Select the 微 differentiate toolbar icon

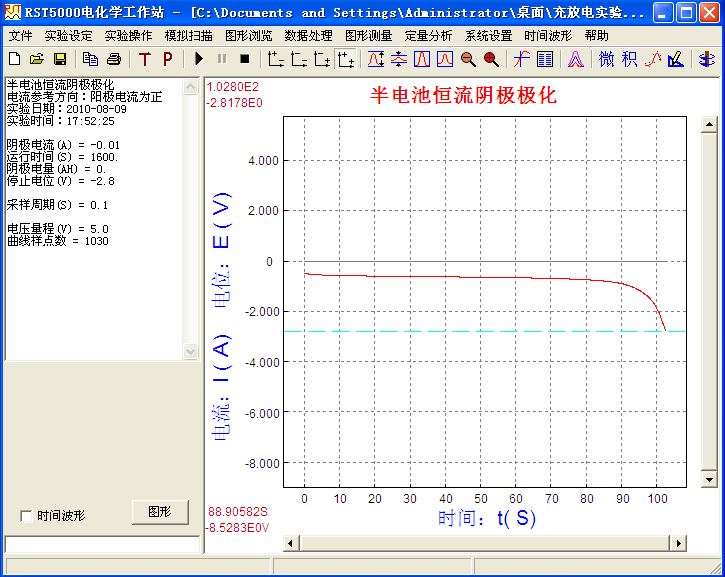(607, 59)
